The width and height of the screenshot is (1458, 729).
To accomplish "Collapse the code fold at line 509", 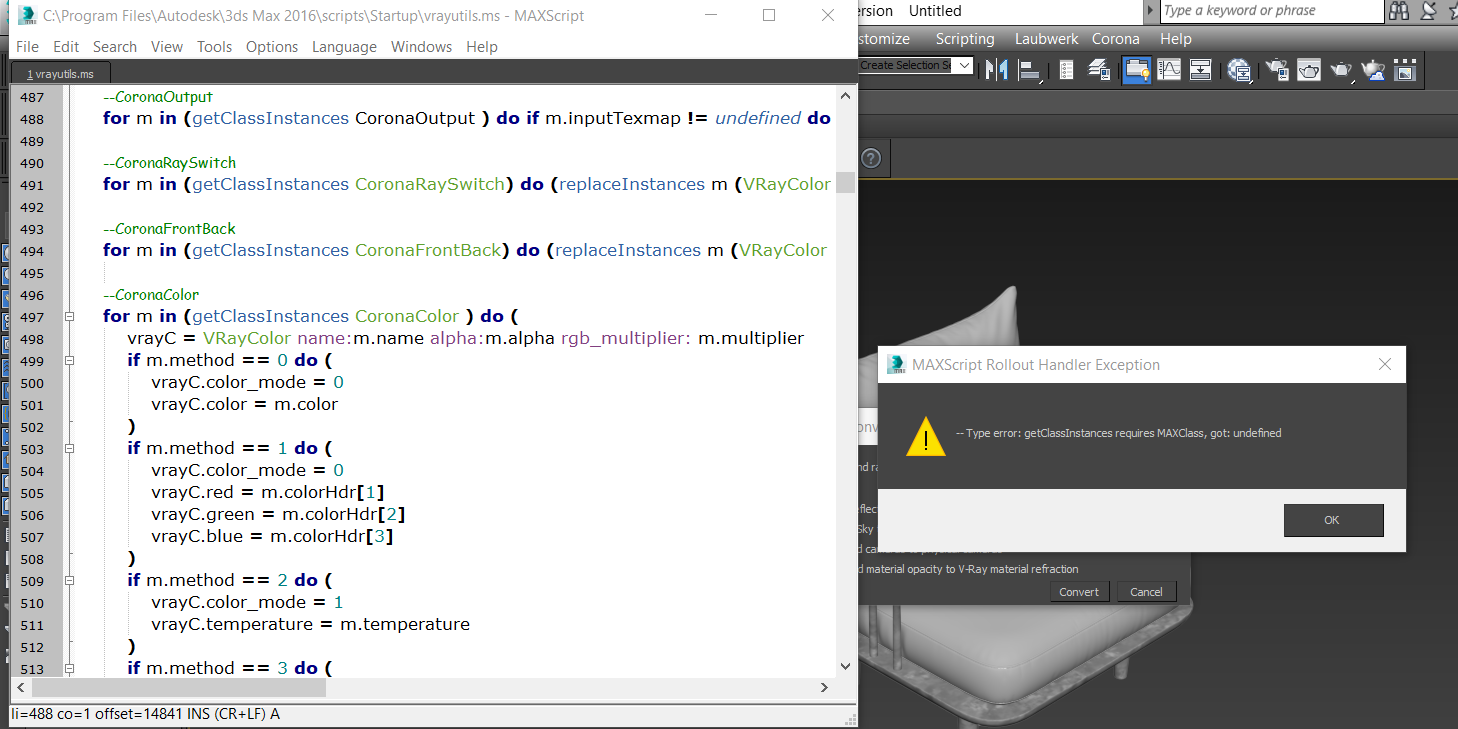I will coord(69,580).
